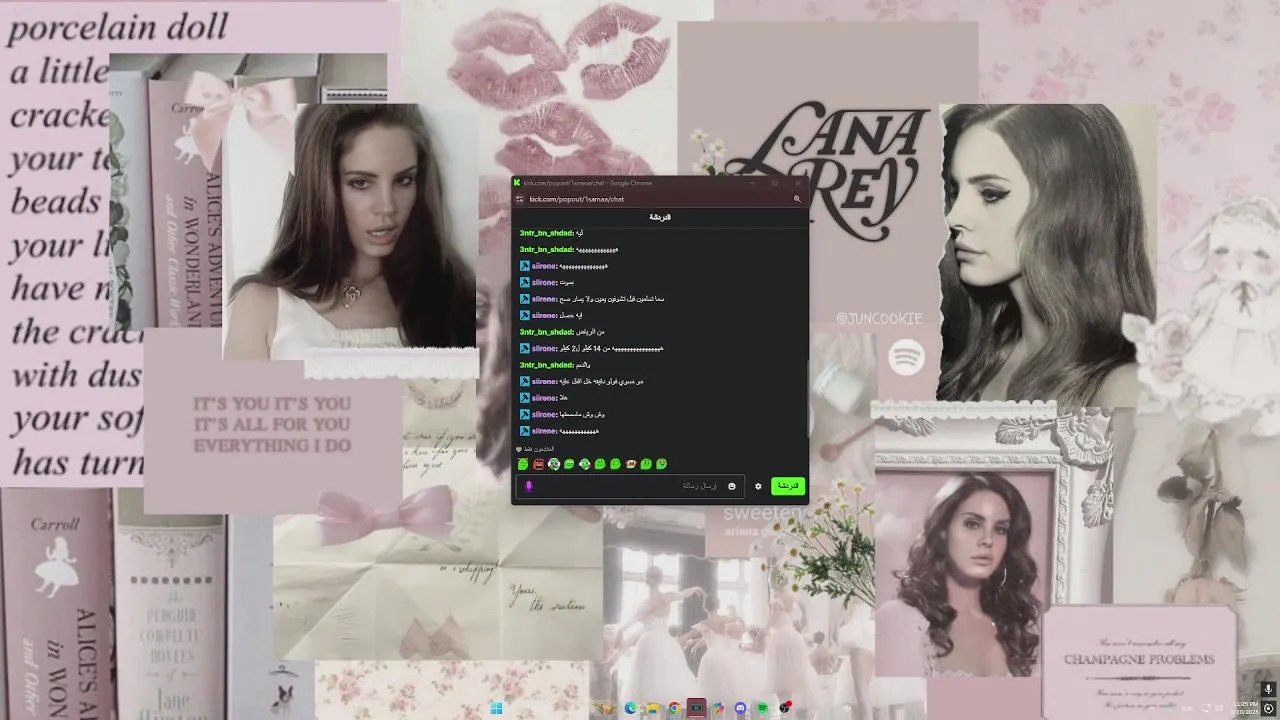This screenshot has width=1280, height=720.
Task: Click moderator badge beside siirene هلا message
Action: 524,398
